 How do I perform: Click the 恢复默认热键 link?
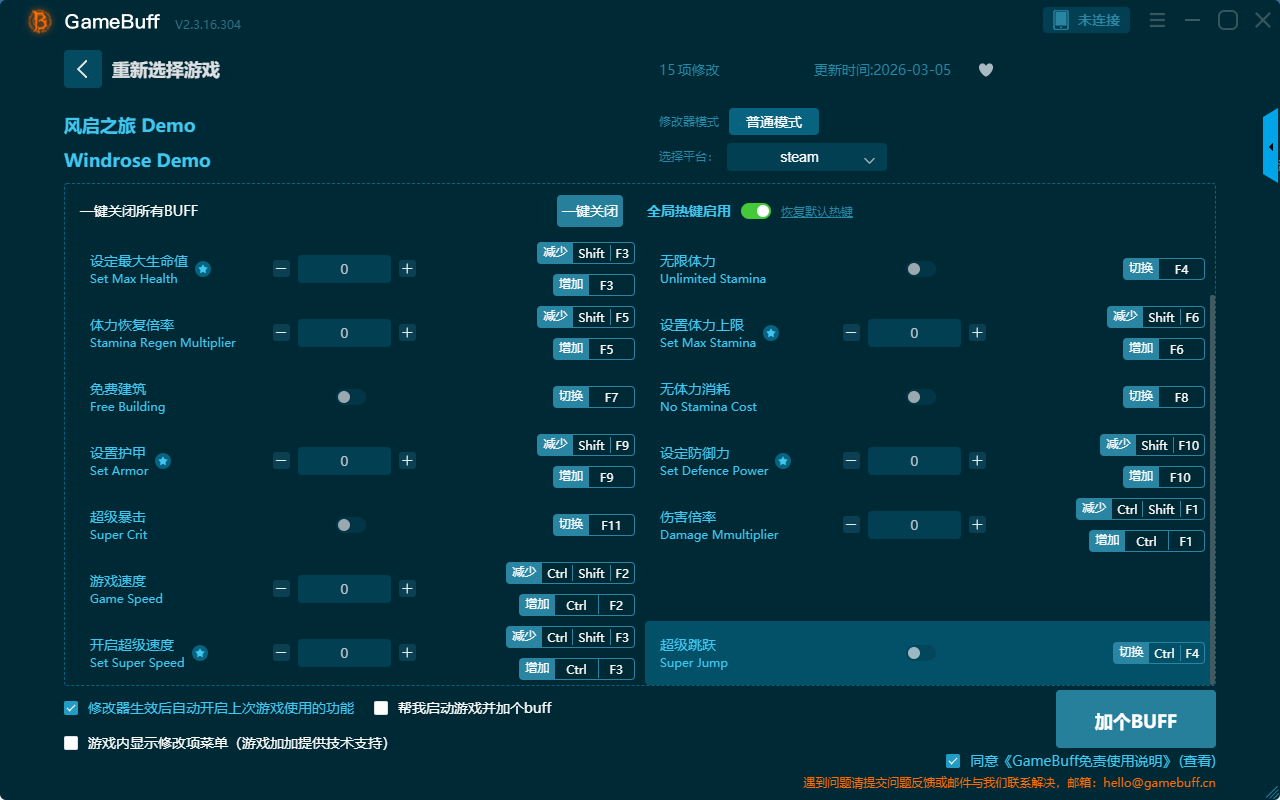coord(816,212)
